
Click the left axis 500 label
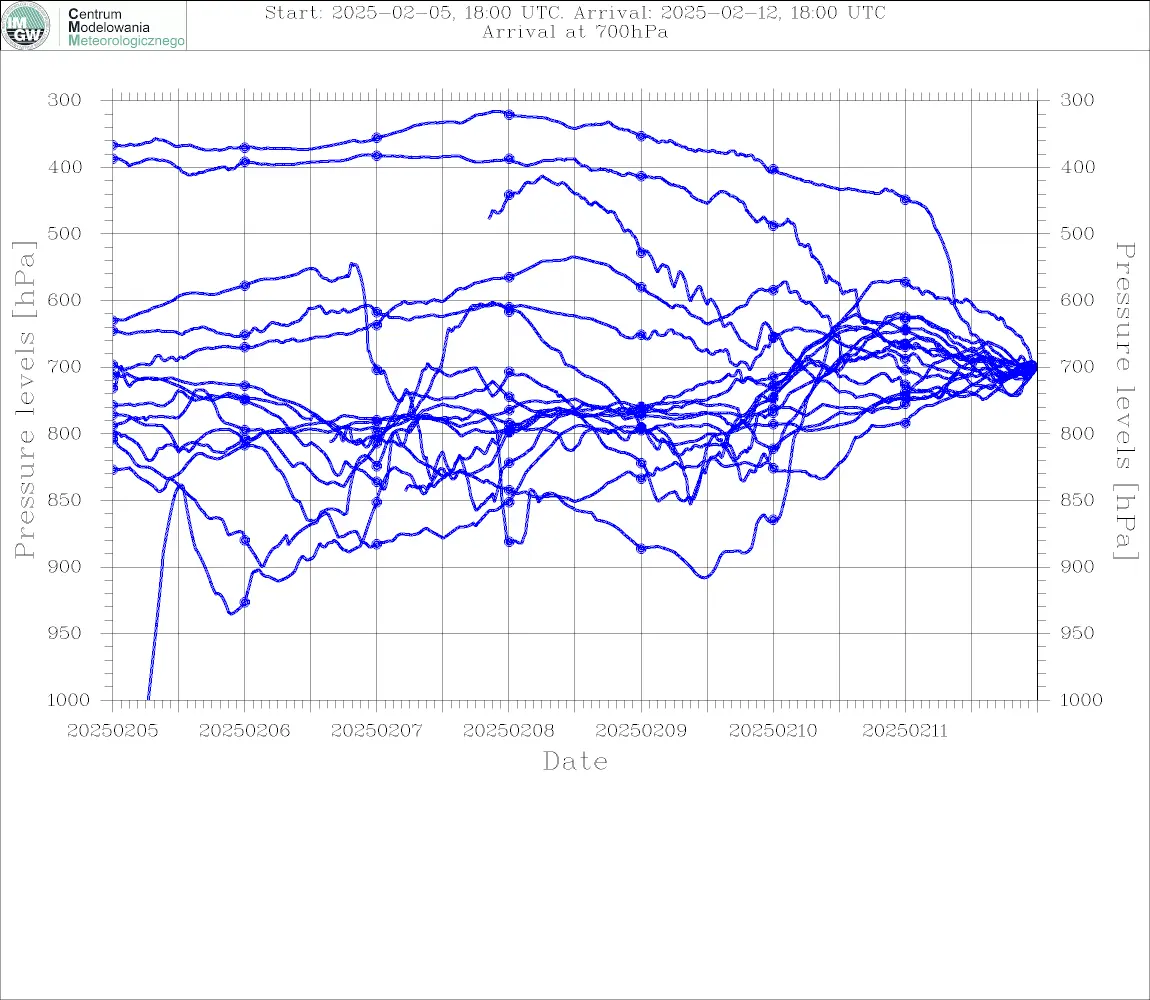click(65, 233)
